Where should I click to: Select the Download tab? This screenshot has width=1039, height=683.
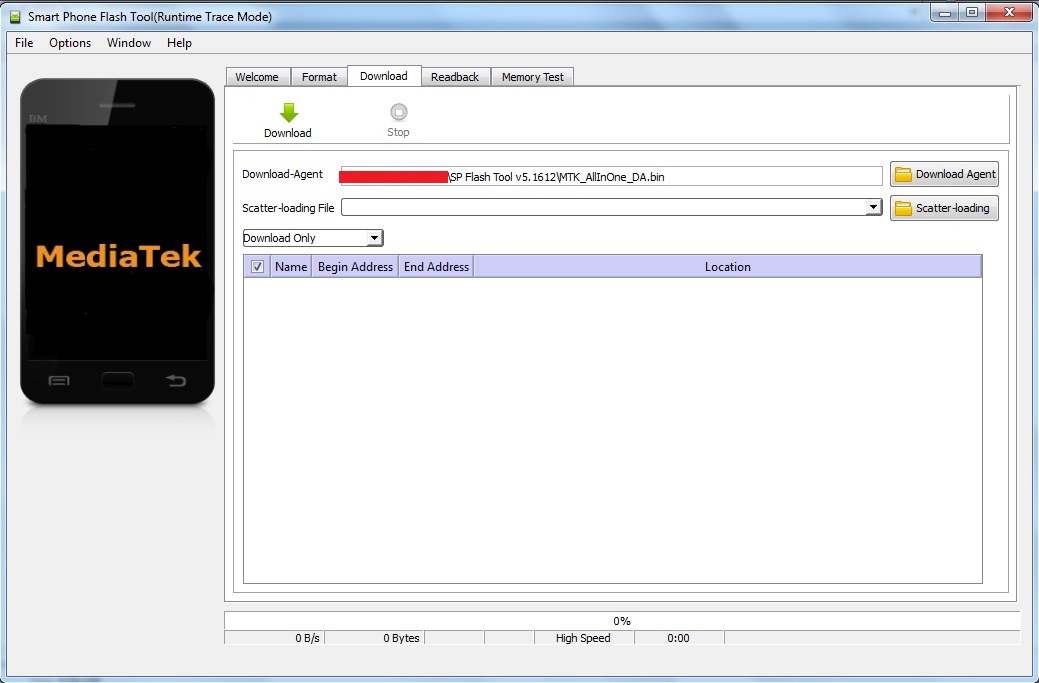(x=384, y=76)
